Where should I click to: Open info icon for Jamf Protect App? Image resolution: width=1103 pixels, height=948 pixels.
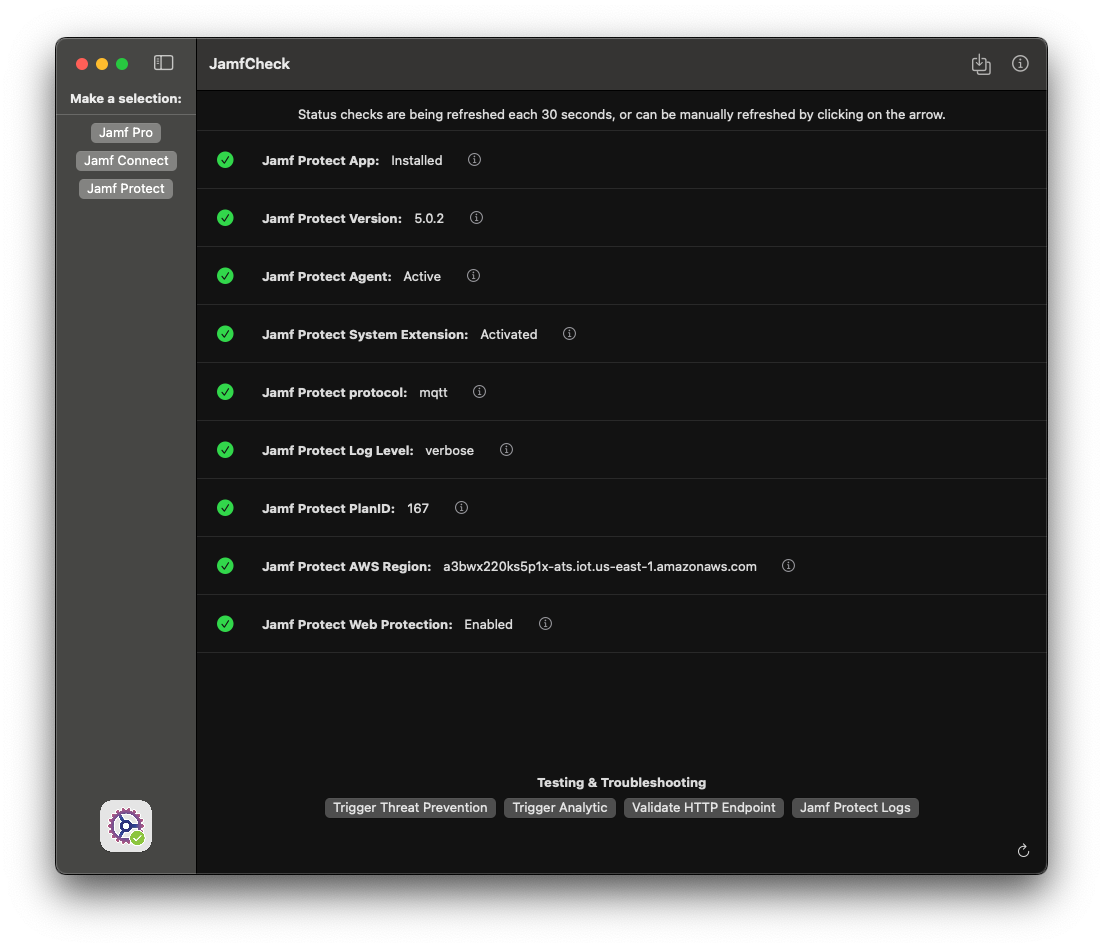coord(474,160)
